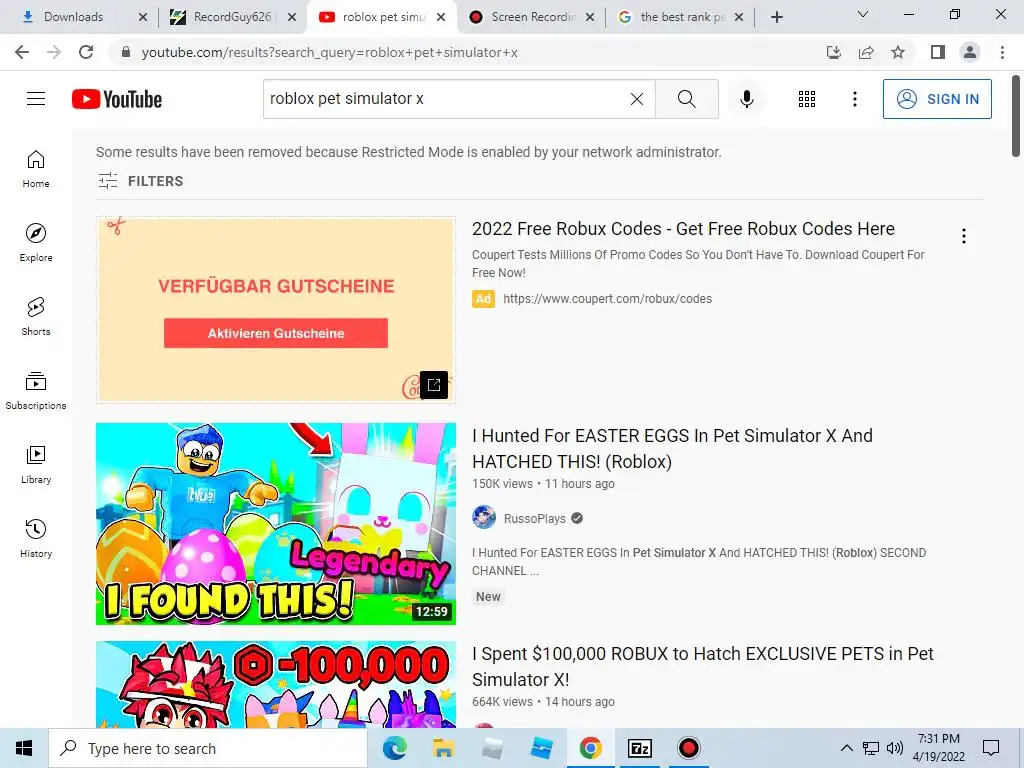Play the Easter Eggs video thumbnail
Viewport: 1024px width, 768px height.
pos(276,524)
